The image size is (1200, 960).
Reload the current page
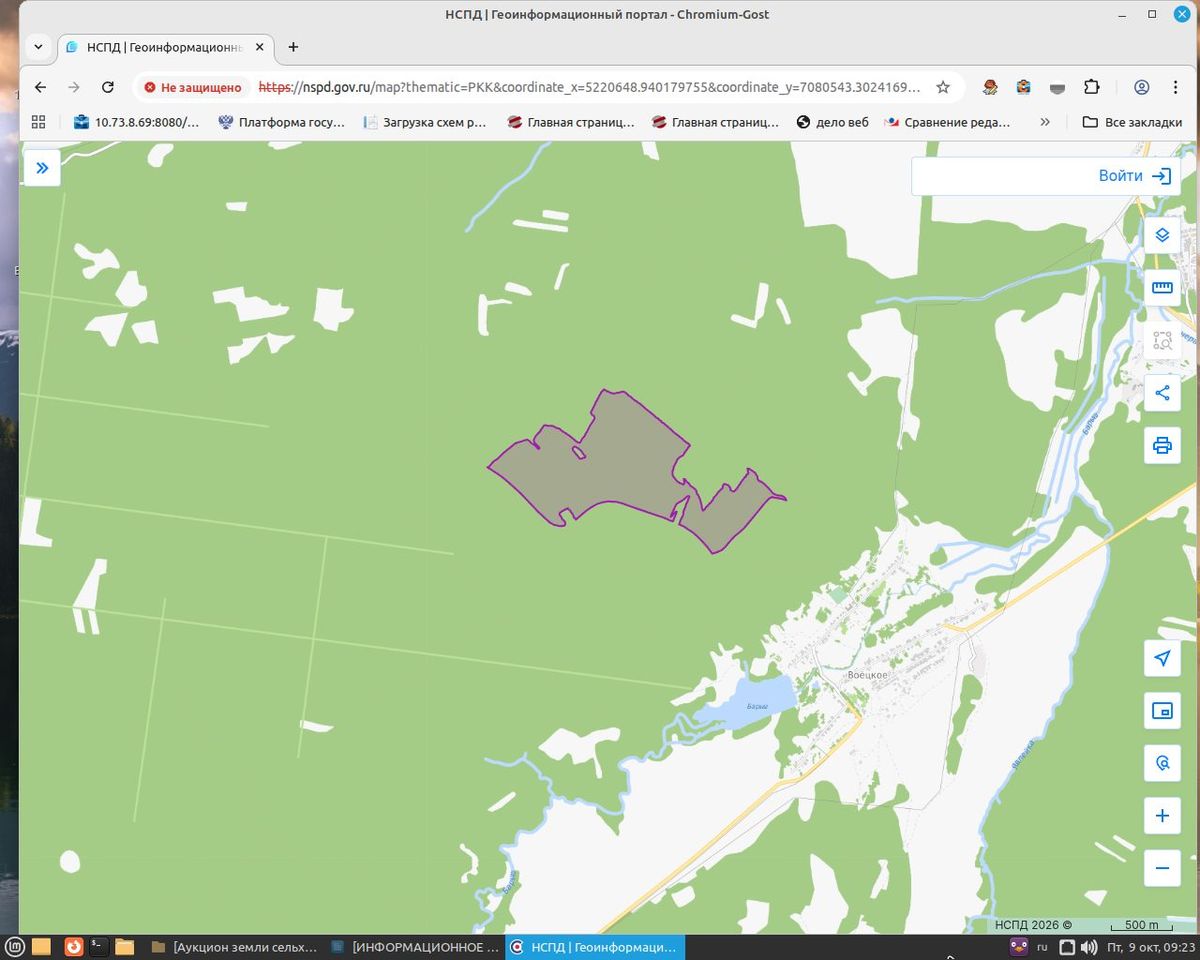tap(108, 87)
